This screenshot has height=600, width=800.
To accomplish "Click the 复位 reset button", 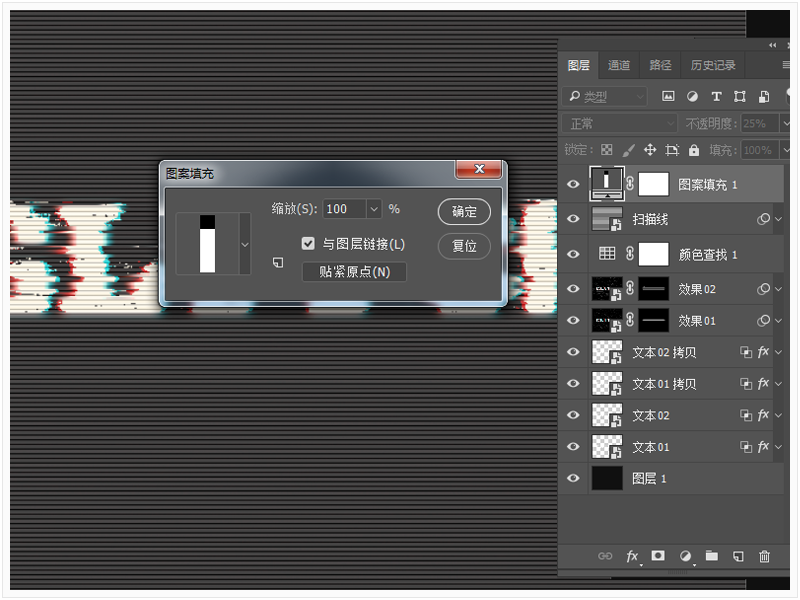I will tap(464, 246).
